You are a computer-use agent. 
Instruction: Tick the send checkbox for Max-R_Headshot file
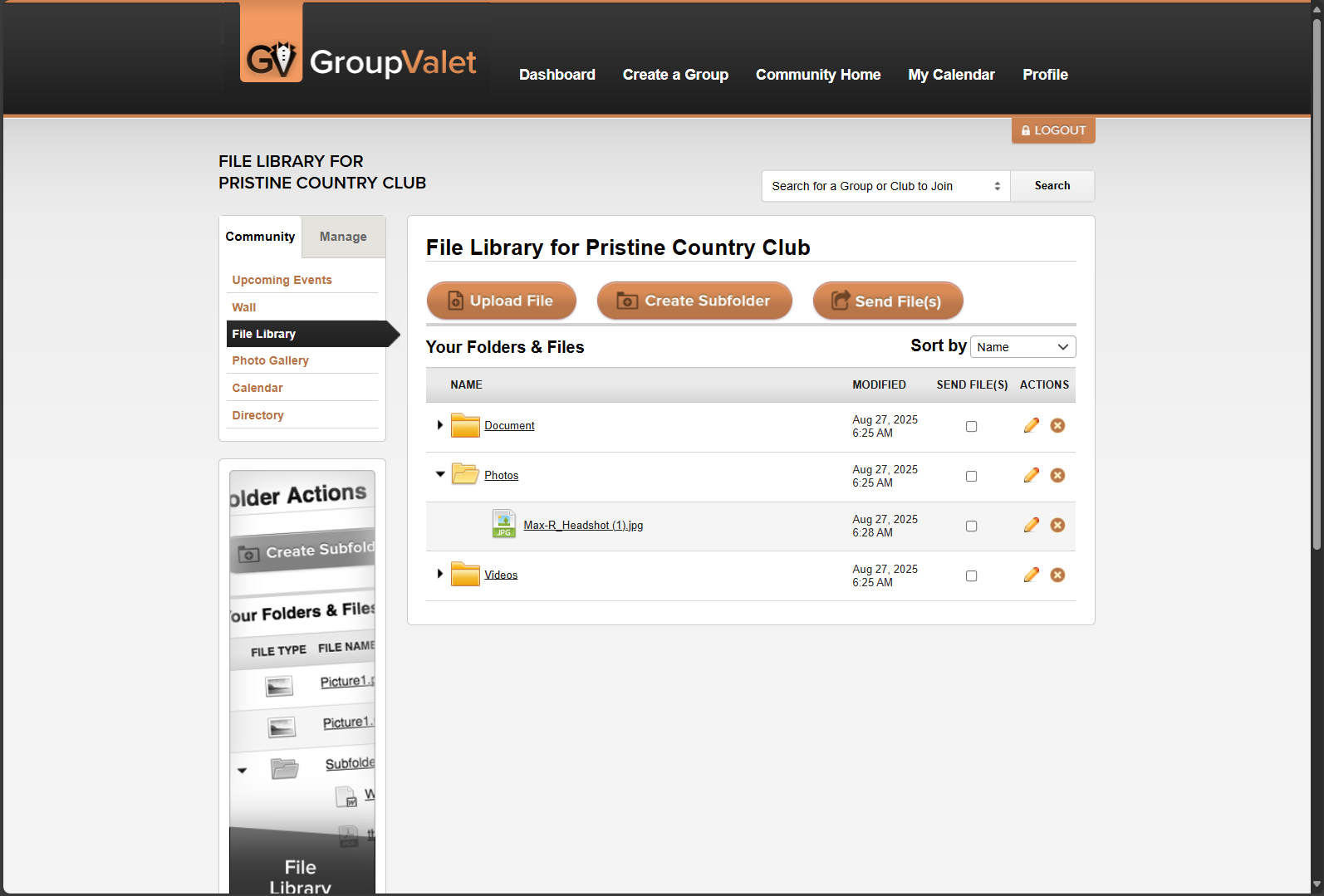pyautogui.click(x=971, y=526)
